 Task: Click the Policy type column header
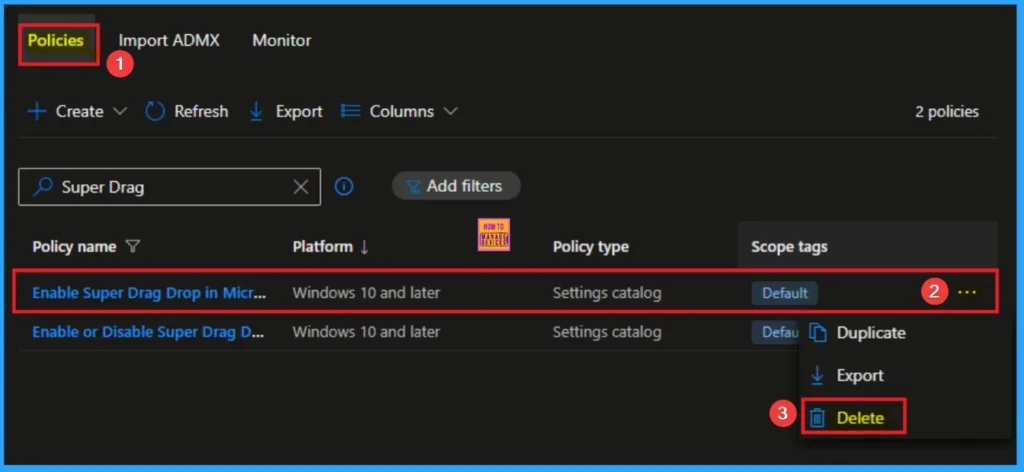[x=591, y=247]
